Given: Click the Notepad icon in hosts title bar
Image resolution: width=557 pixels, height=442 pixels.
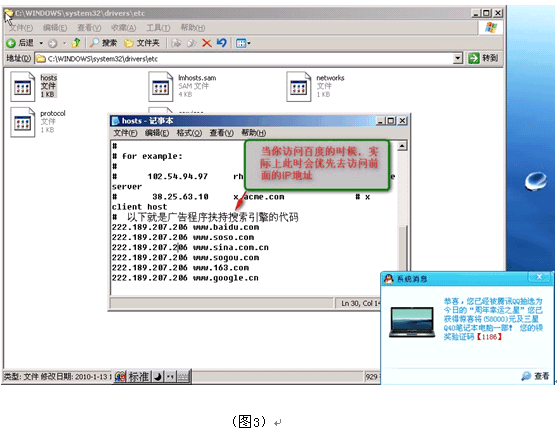Looking at the screenshot, I should coord(115,121).
